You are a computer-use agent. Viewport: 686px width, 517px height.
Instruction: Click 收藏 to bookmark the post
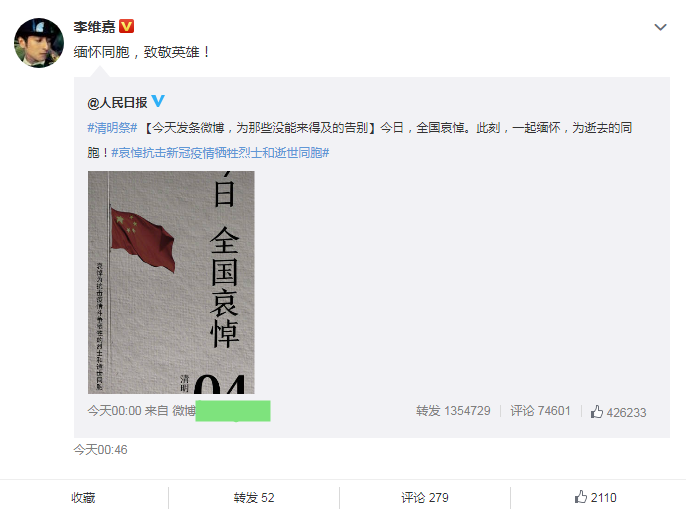click(x=84, y=498)
